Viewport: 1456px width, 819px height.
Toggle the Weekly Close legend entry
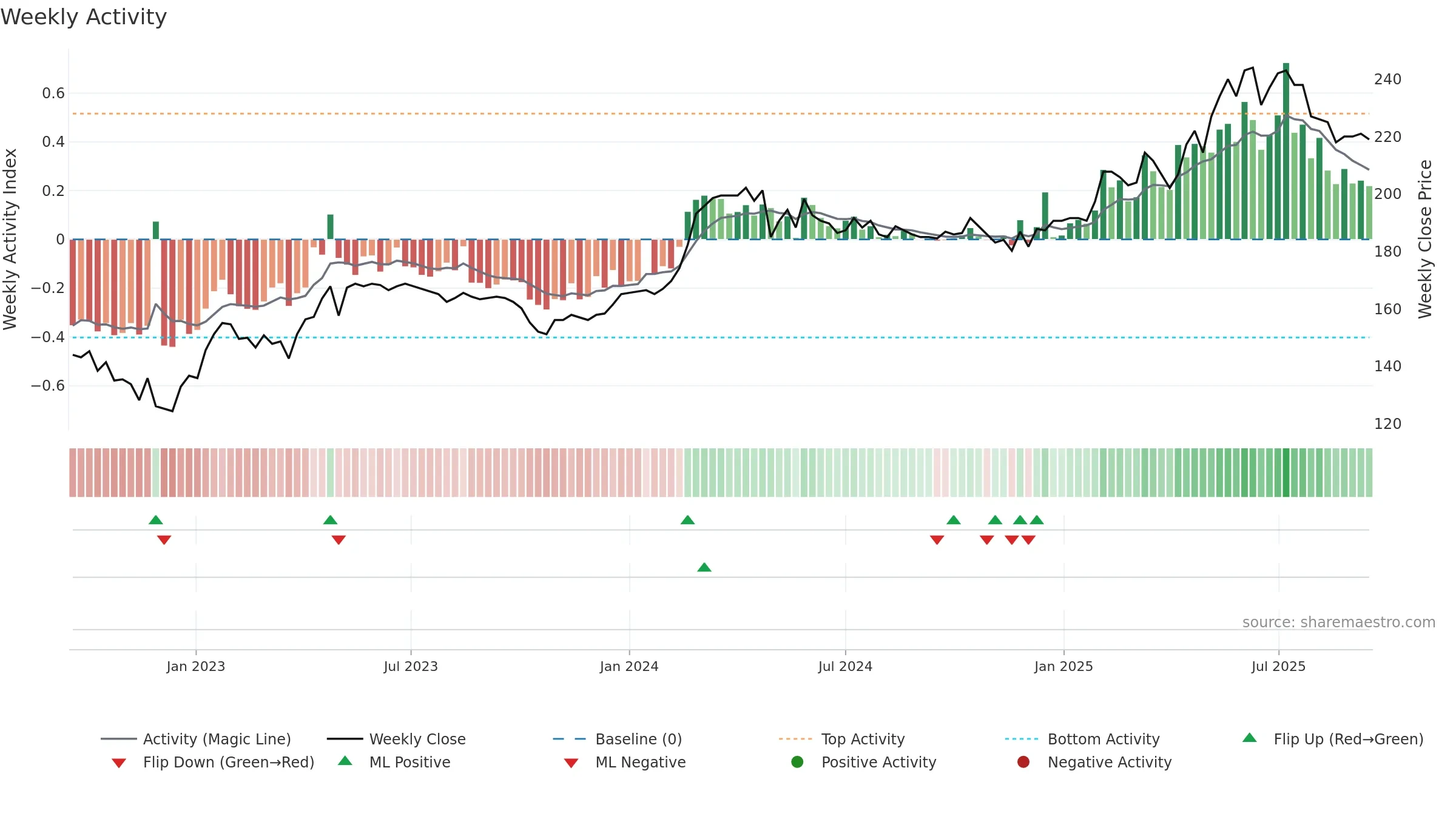(396, 739)
